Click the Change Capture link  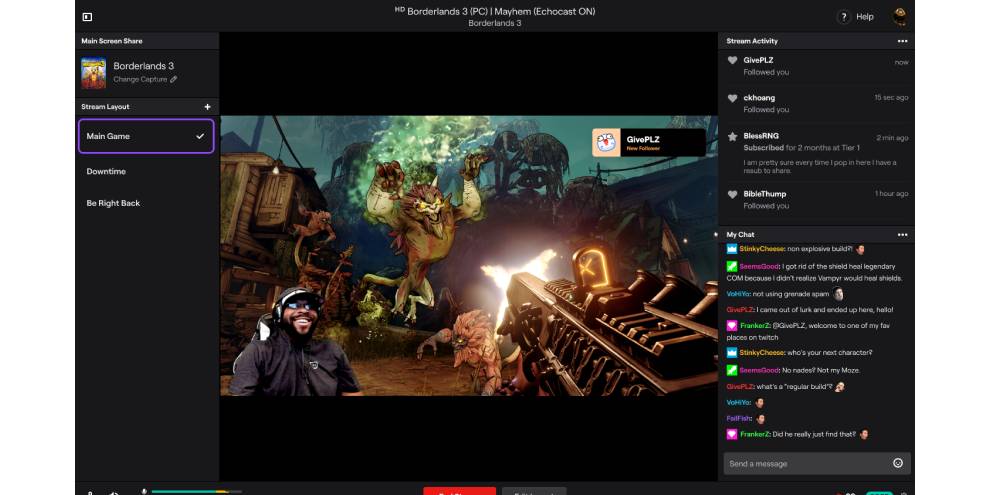[x=140, y=80]
